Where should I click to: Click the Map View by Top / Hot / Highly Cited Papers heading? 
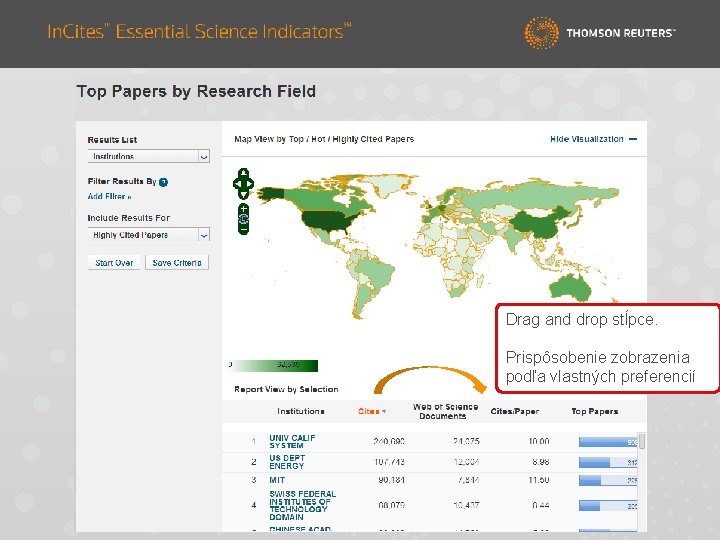pyautogui.click(x=324, y=139)
